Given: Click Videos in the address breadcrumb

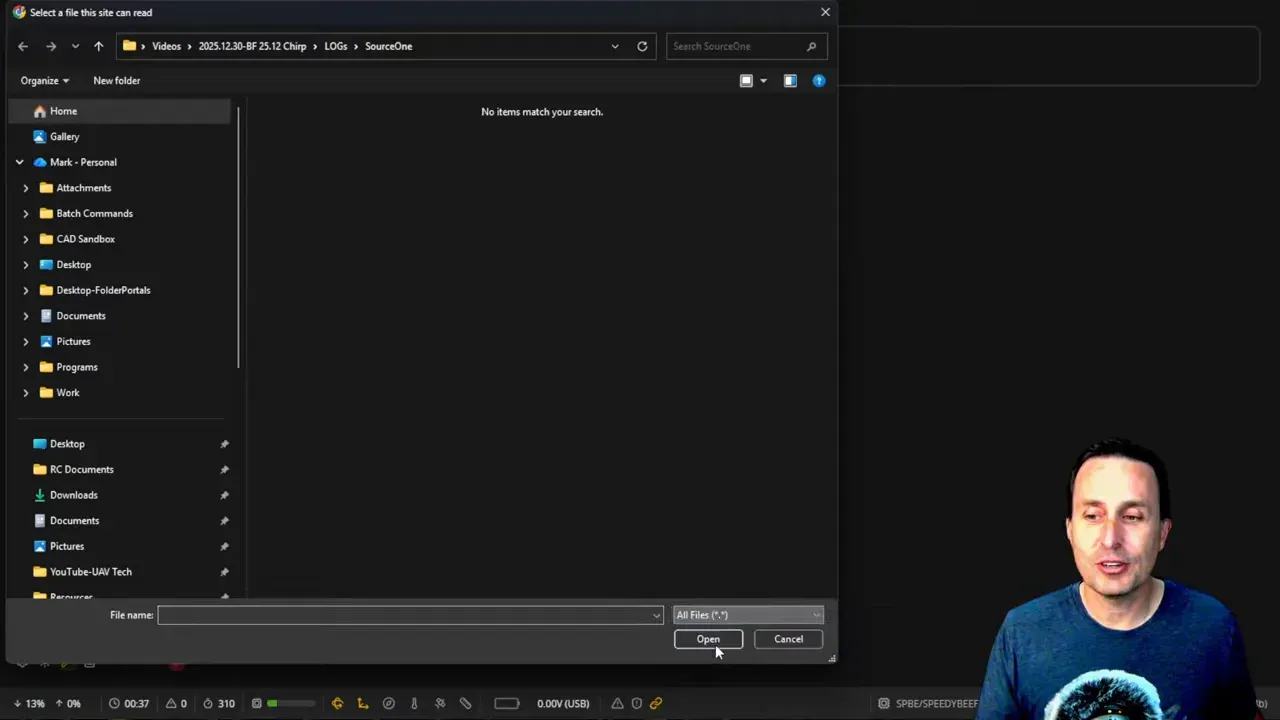Looking at the screenshot, I should point(166,46).
